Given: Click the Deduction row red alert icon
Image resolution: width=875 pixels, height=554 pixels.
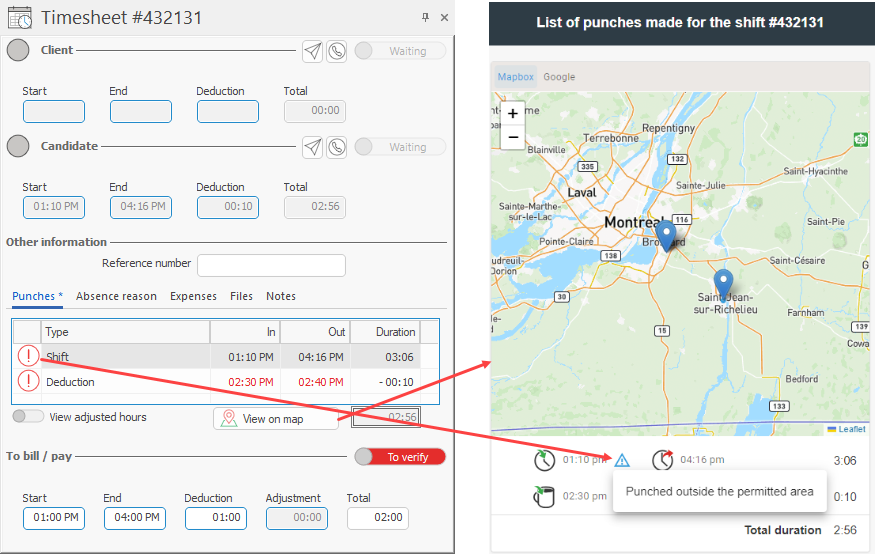Looking at the screenshot, I should [x=27, y=381].
